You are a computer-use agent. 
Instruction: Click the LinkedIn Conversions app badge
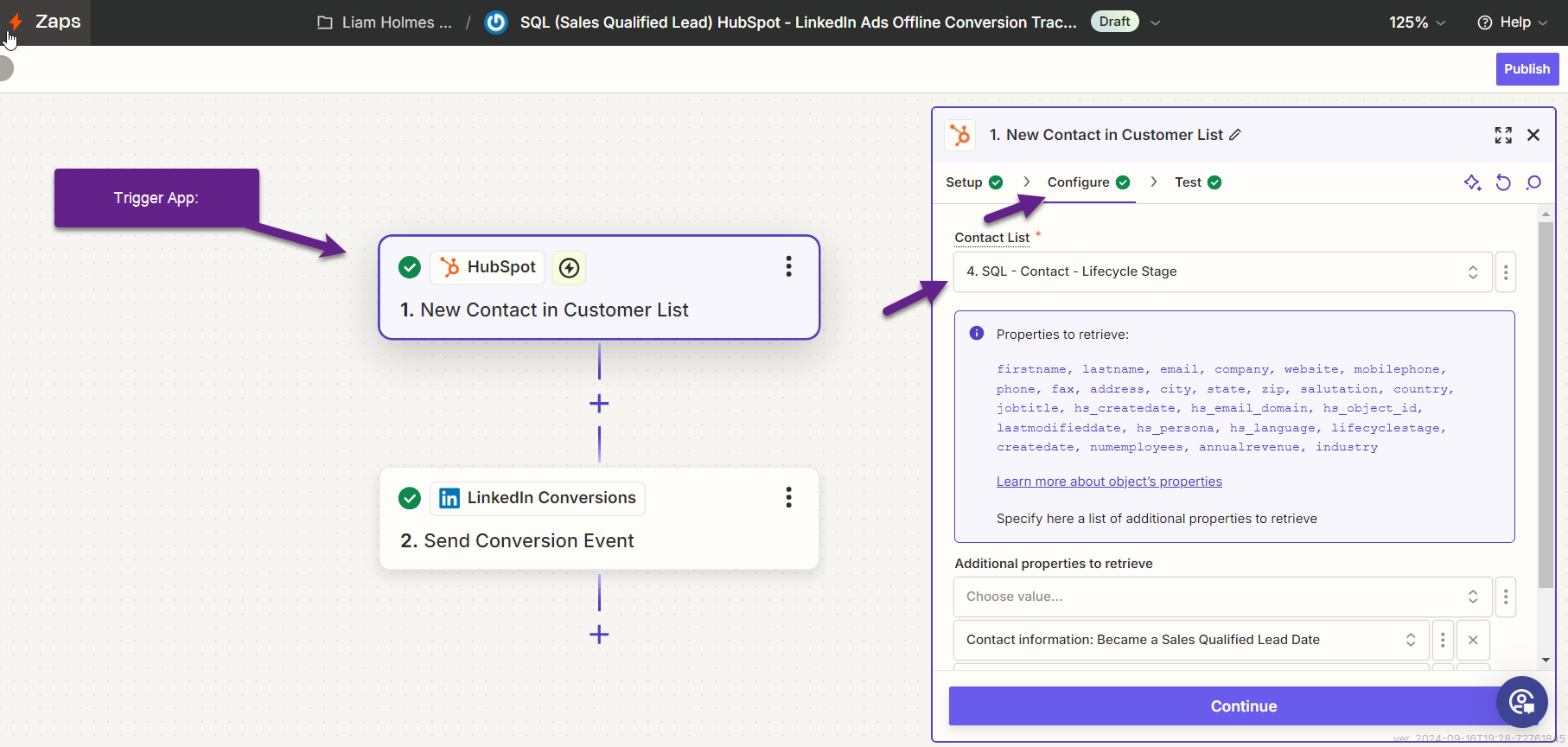[538, 498]
